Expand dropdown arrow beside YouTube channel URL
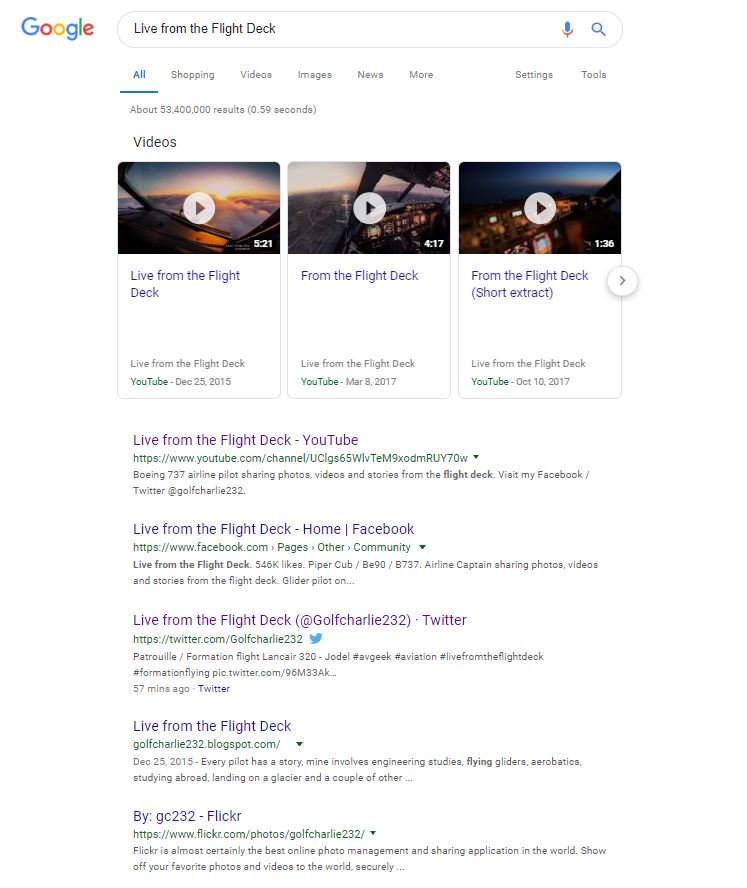The width and height of the screenshot is (747, 888). (x=476, y=456)
